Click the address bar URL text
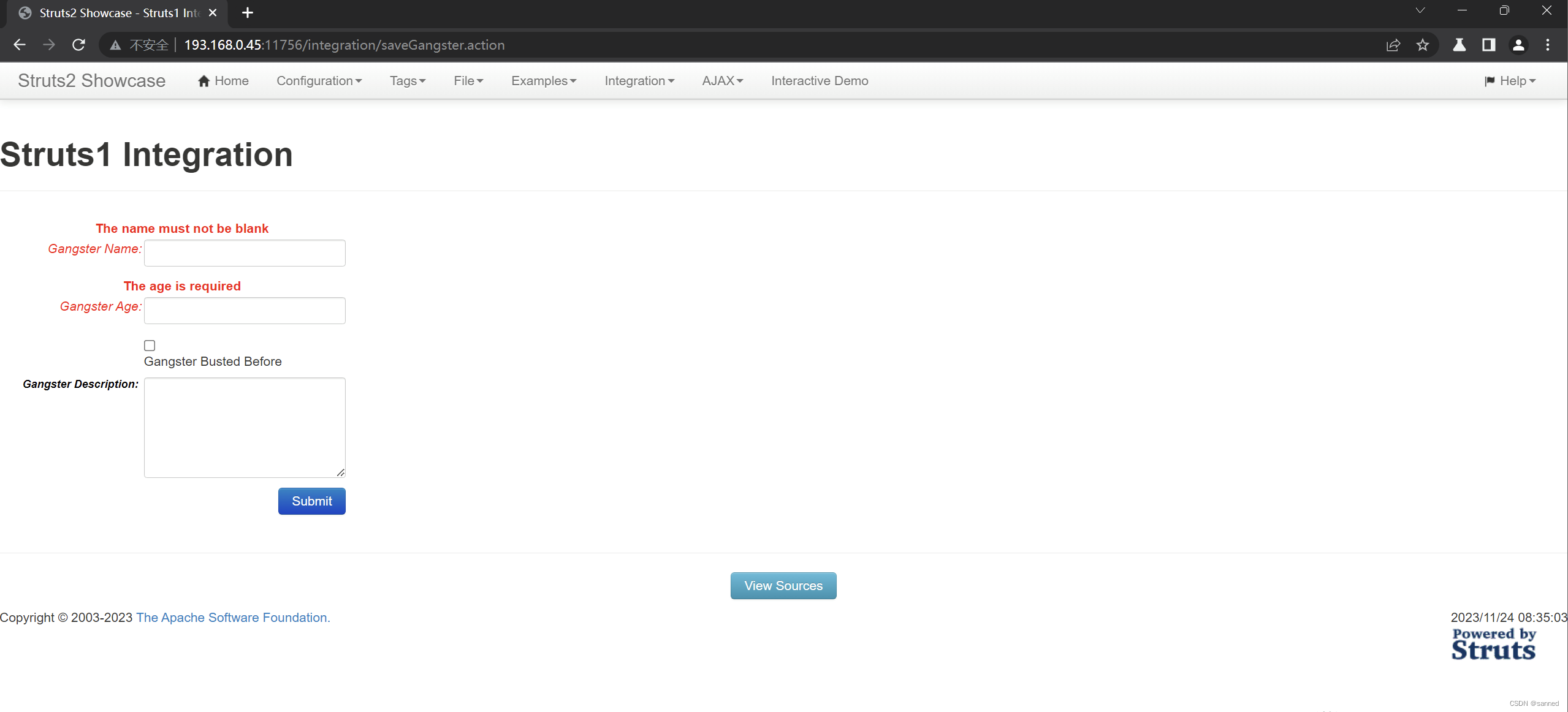 [x=344, y=45]
